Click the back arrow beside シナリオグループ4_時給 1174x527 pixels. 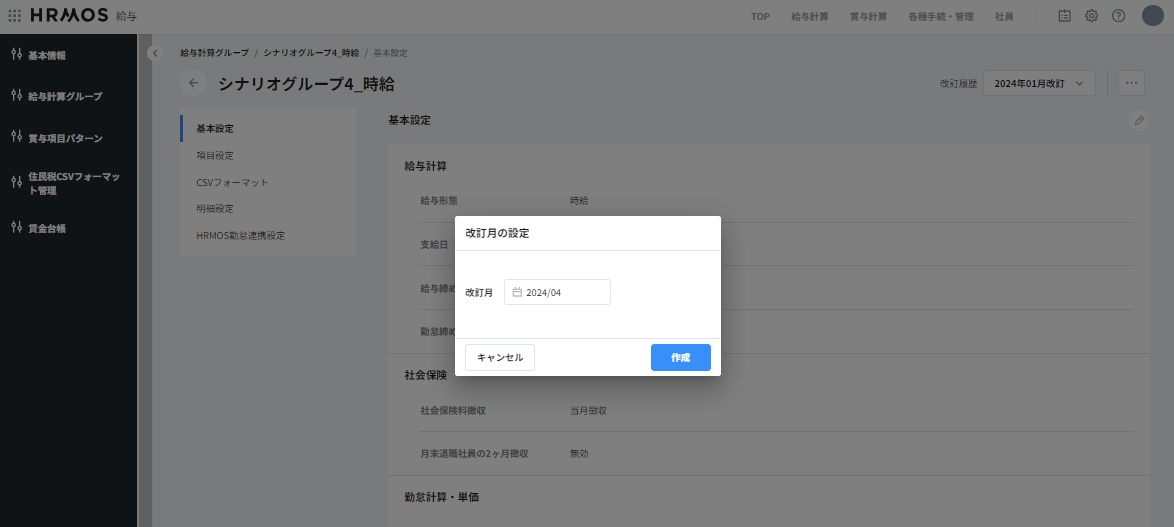[x=194, y=84]
